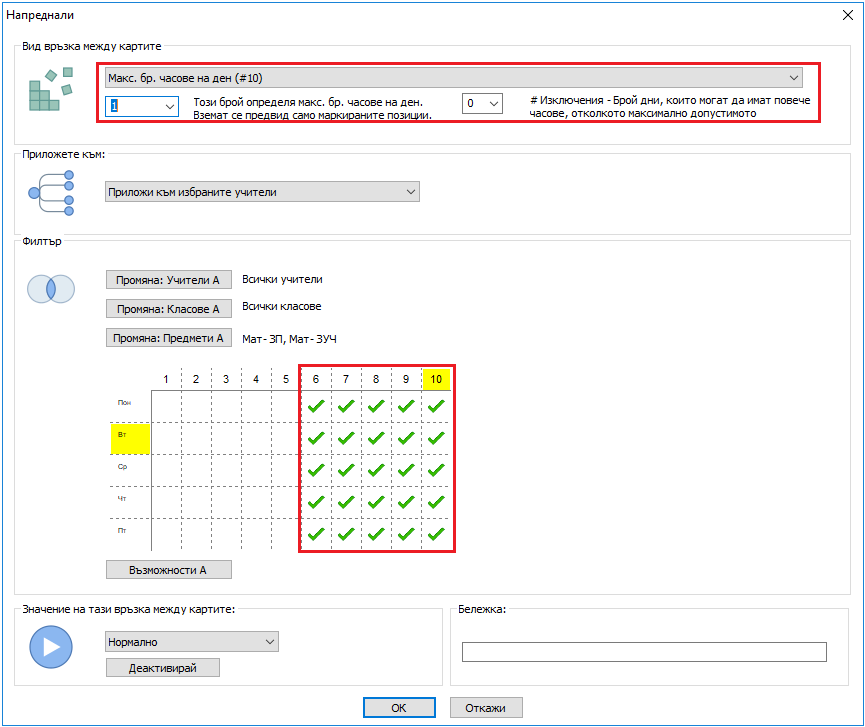
Task: Select the Вт row header
Action: click(x=129, y=438)
